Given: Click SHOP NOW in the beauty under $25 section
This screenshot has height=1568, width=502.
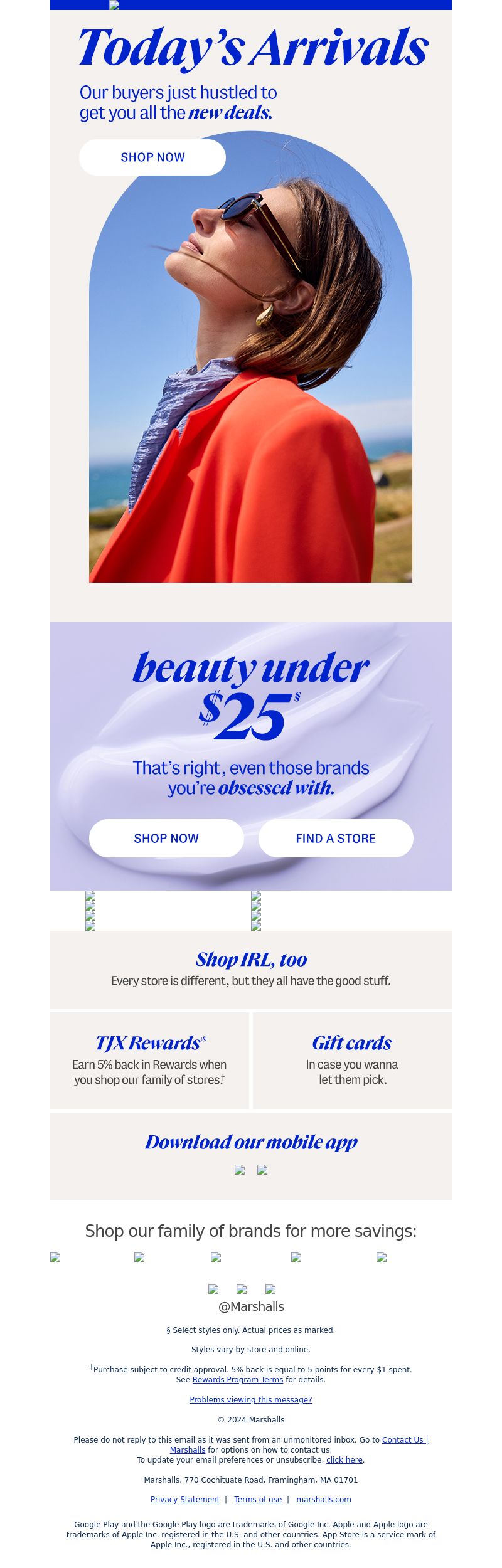Looking at the screenshot, I should click(166, 838).
